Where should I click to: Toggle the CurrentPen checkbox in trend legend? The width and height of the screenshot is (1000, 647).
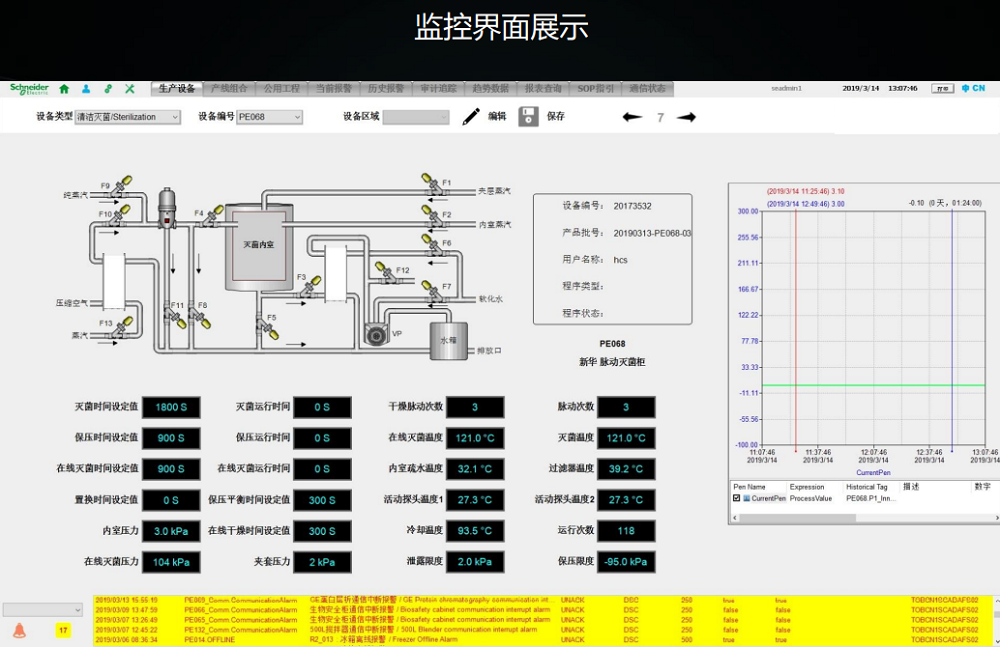[x=737, y=498]
